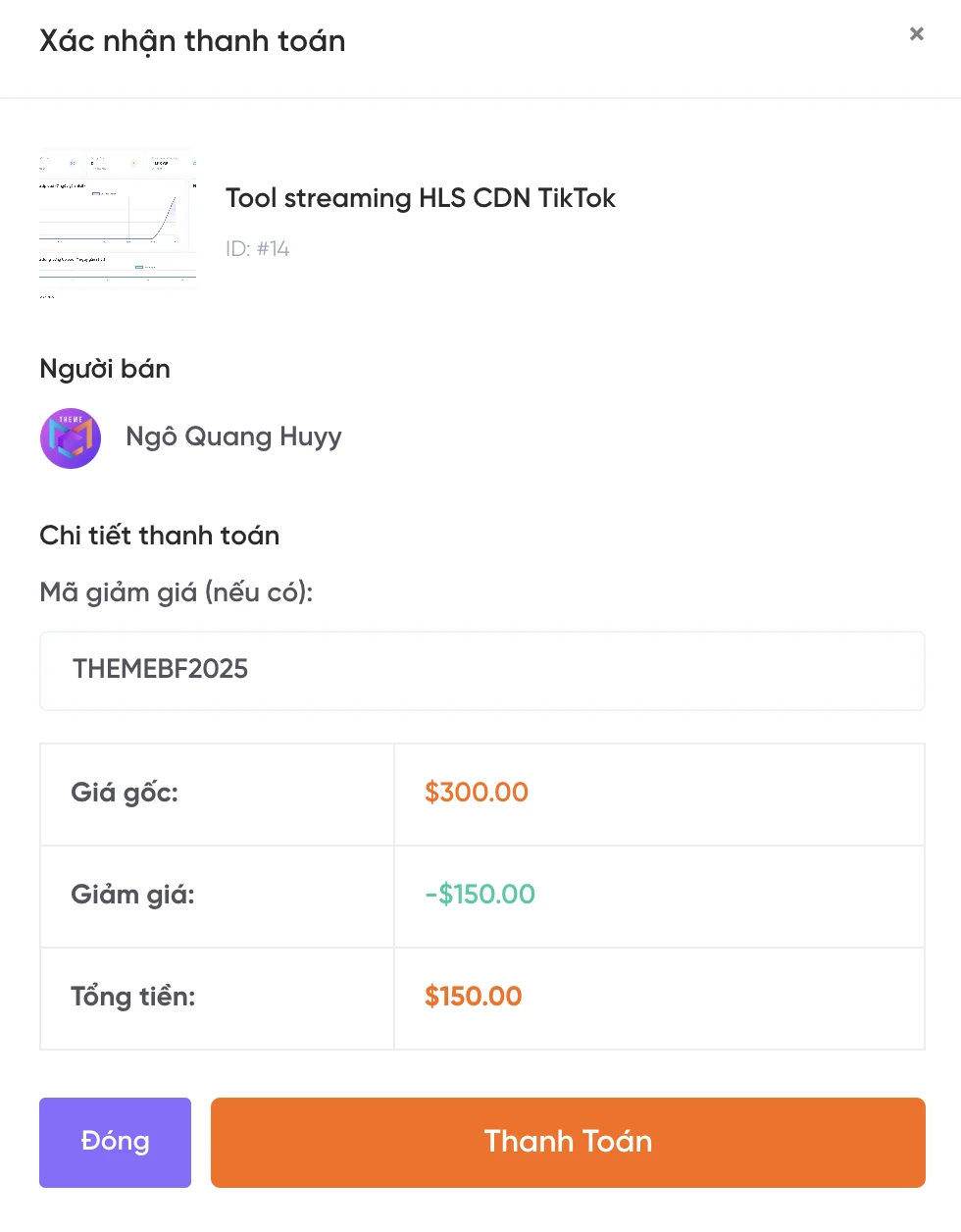Click the Người bán section heading
The height and width of the screenshot is (1232, 961).
click(105, 369)
